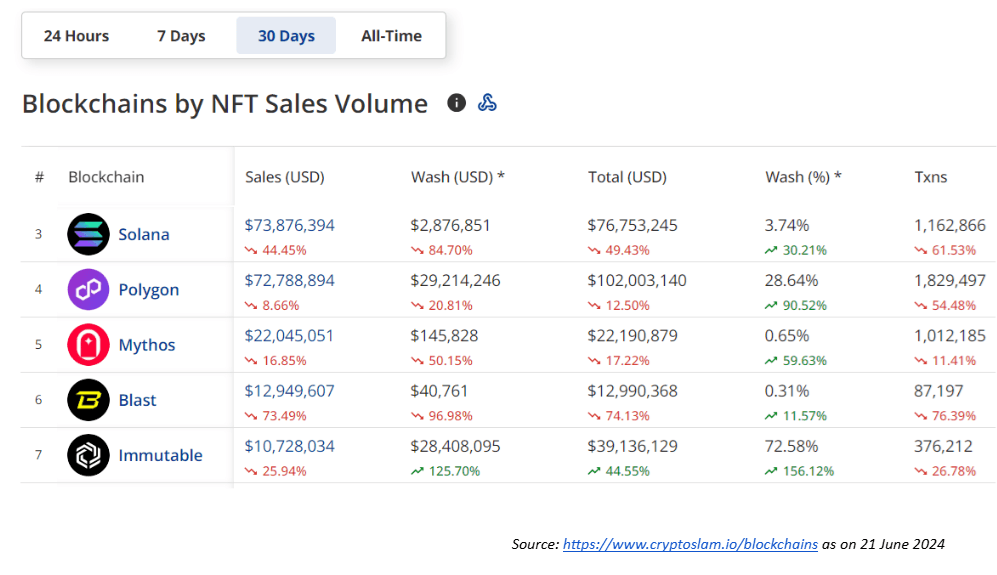Open the Polygon blockchain name link
The image size is (997, 575).
149,290
